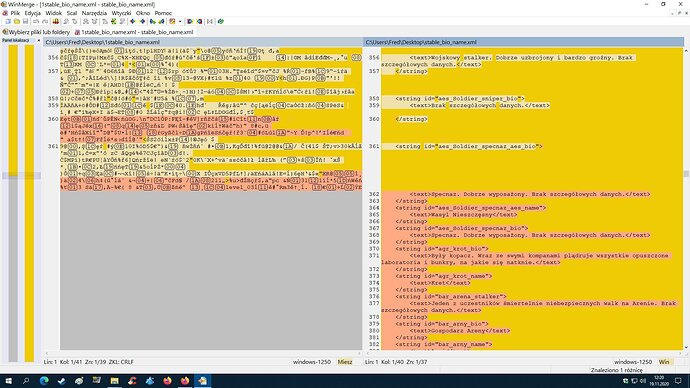The width and height of the screenshot is (690, 388).
Task: Click the right pane vertical scrollbar
Action: coord(686,198)
